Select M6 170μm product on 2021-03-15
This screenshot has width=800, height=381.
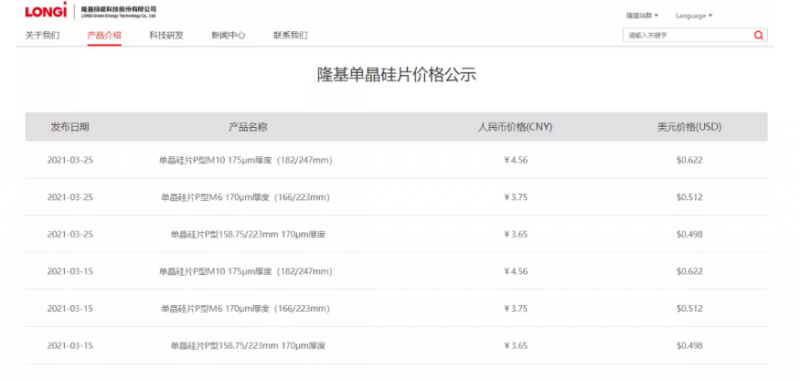pyautogui.click(x=245, y=309)
